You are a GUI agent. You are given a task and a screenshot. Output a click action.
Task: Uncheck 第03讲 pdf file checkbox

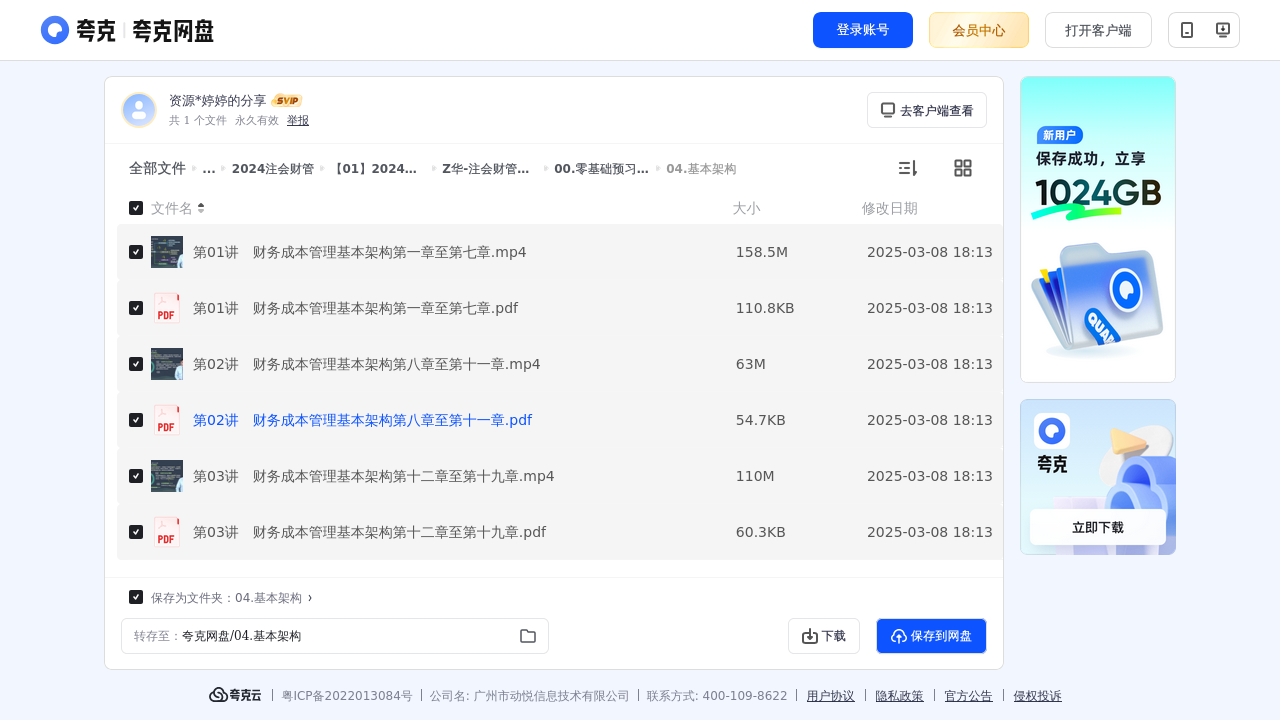[136, 532]
